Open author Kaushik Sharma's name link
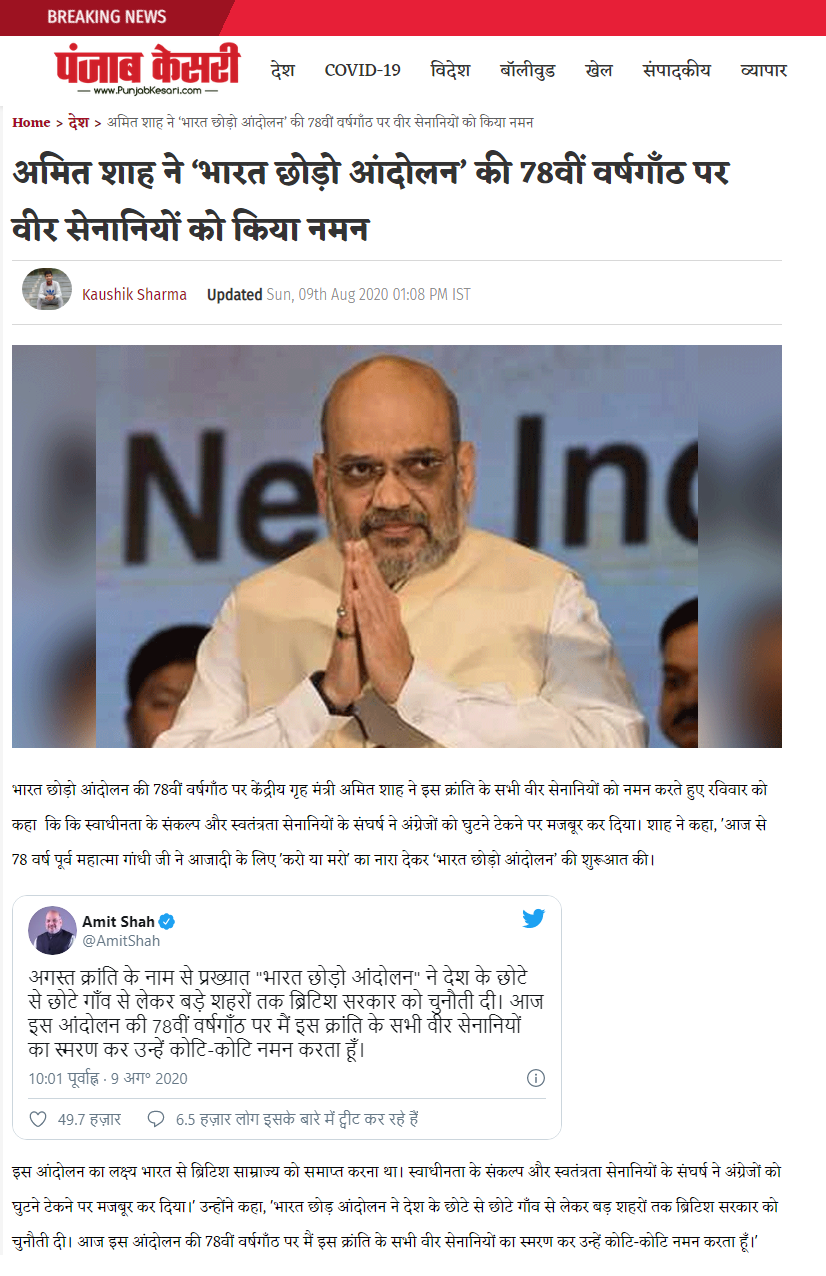The height and width of the screenshot is (1276, 826). coord(134,295)
